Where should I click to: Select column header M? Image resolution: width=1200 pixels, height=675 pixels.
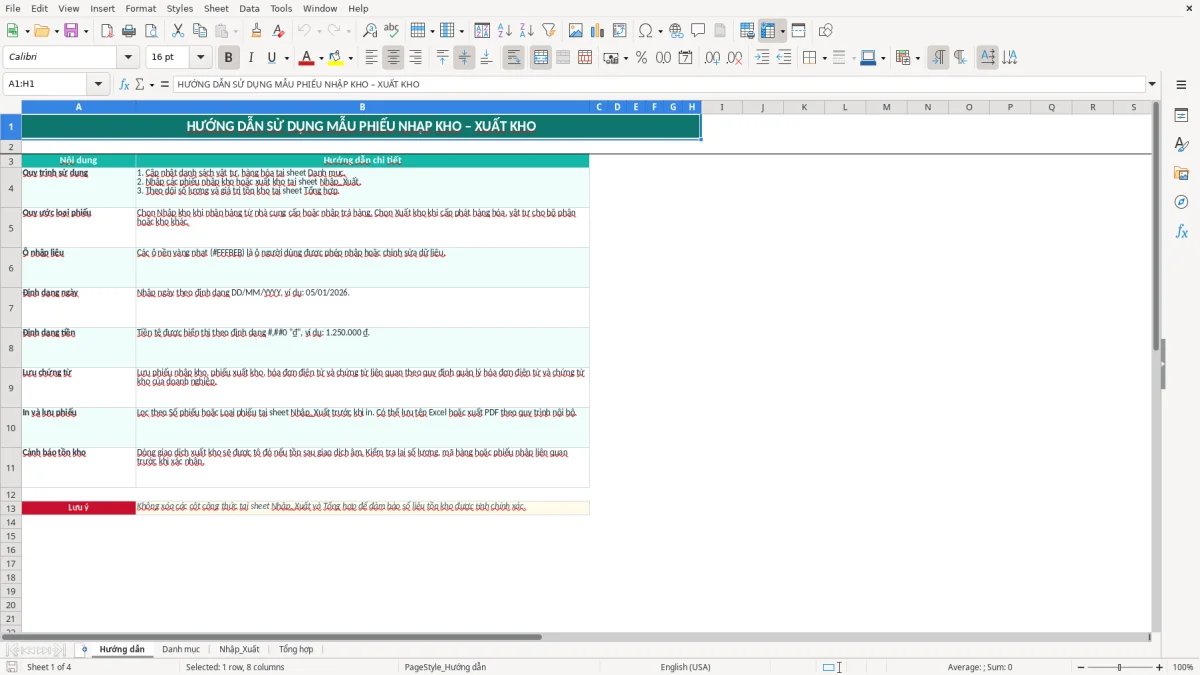[886, 107]
